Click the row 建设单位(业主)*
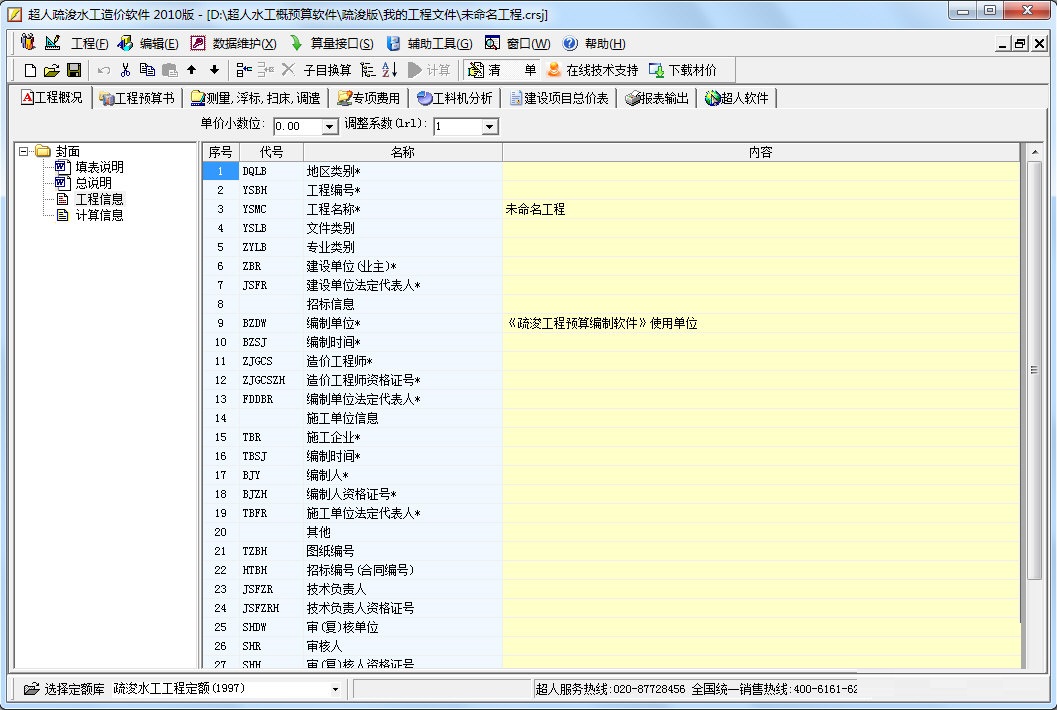1057x710 pixels. [611, 266]
